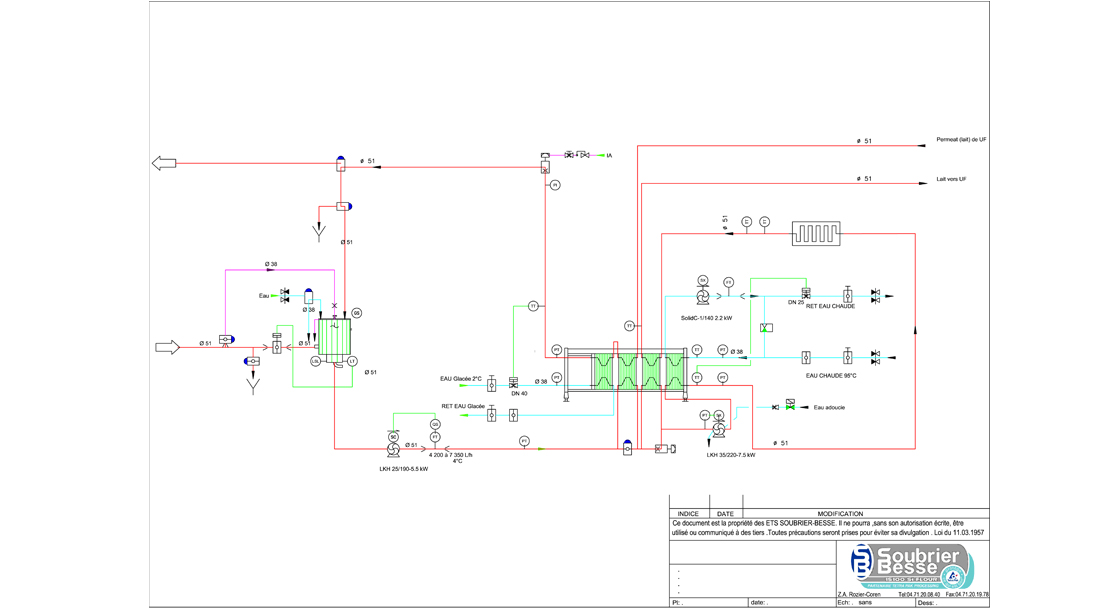Click the FT flow transmitter after LKH 25 pump
1100x614 pixels.
(435, 437)
